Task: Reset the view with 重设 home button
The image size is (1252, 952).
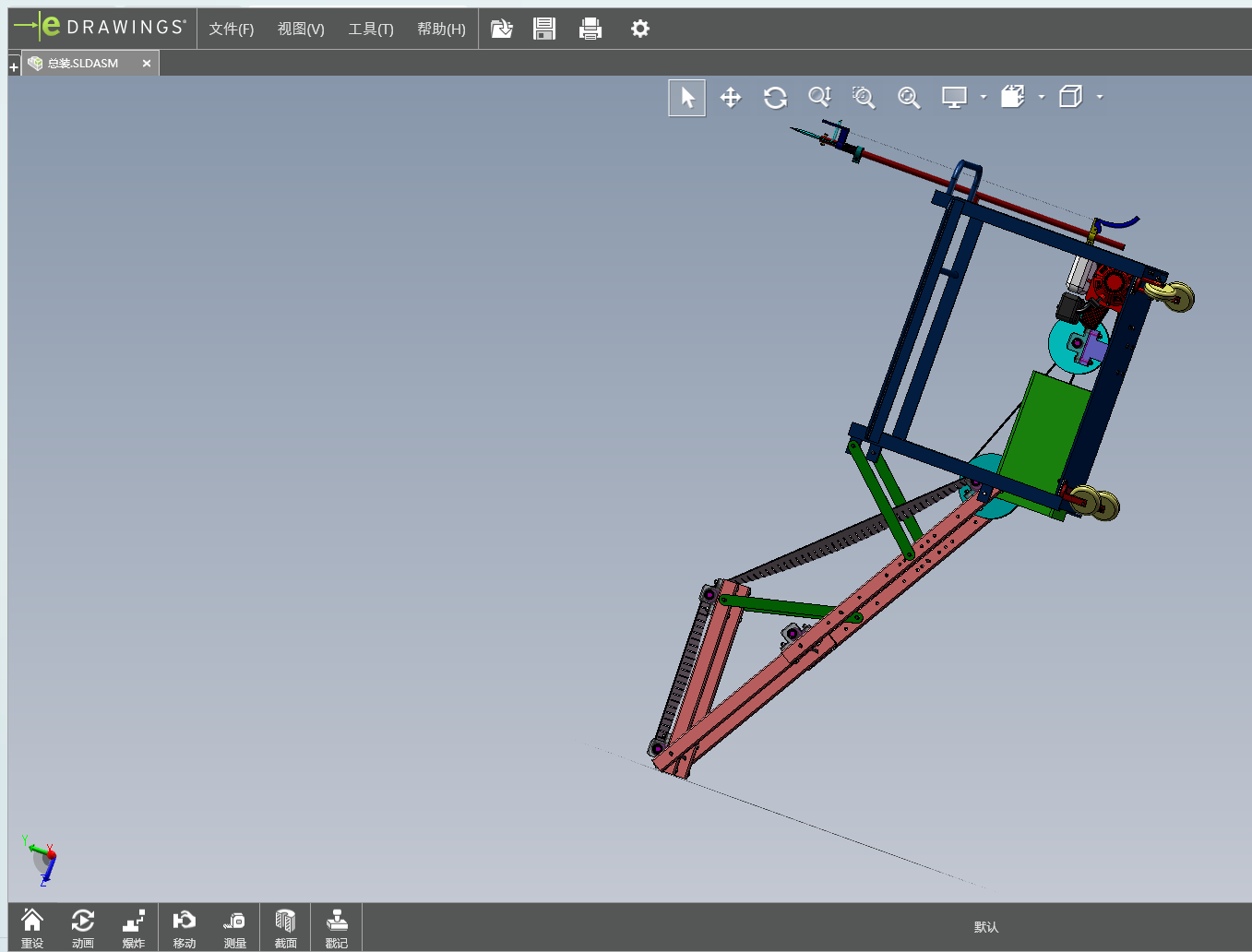Action: coord(32,928)
